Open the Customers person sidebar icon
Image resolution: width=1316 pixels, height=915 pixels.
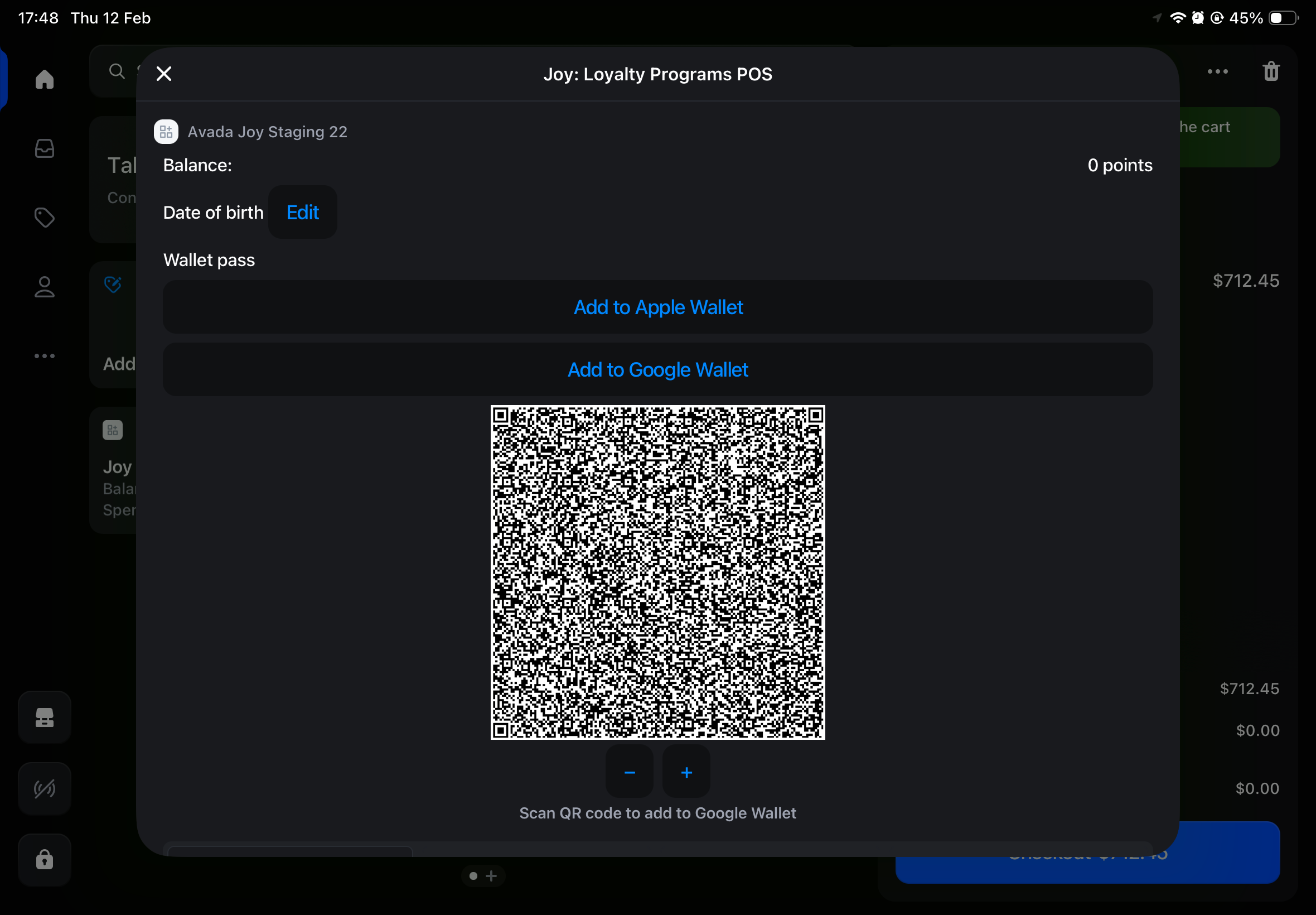(45, 287)
